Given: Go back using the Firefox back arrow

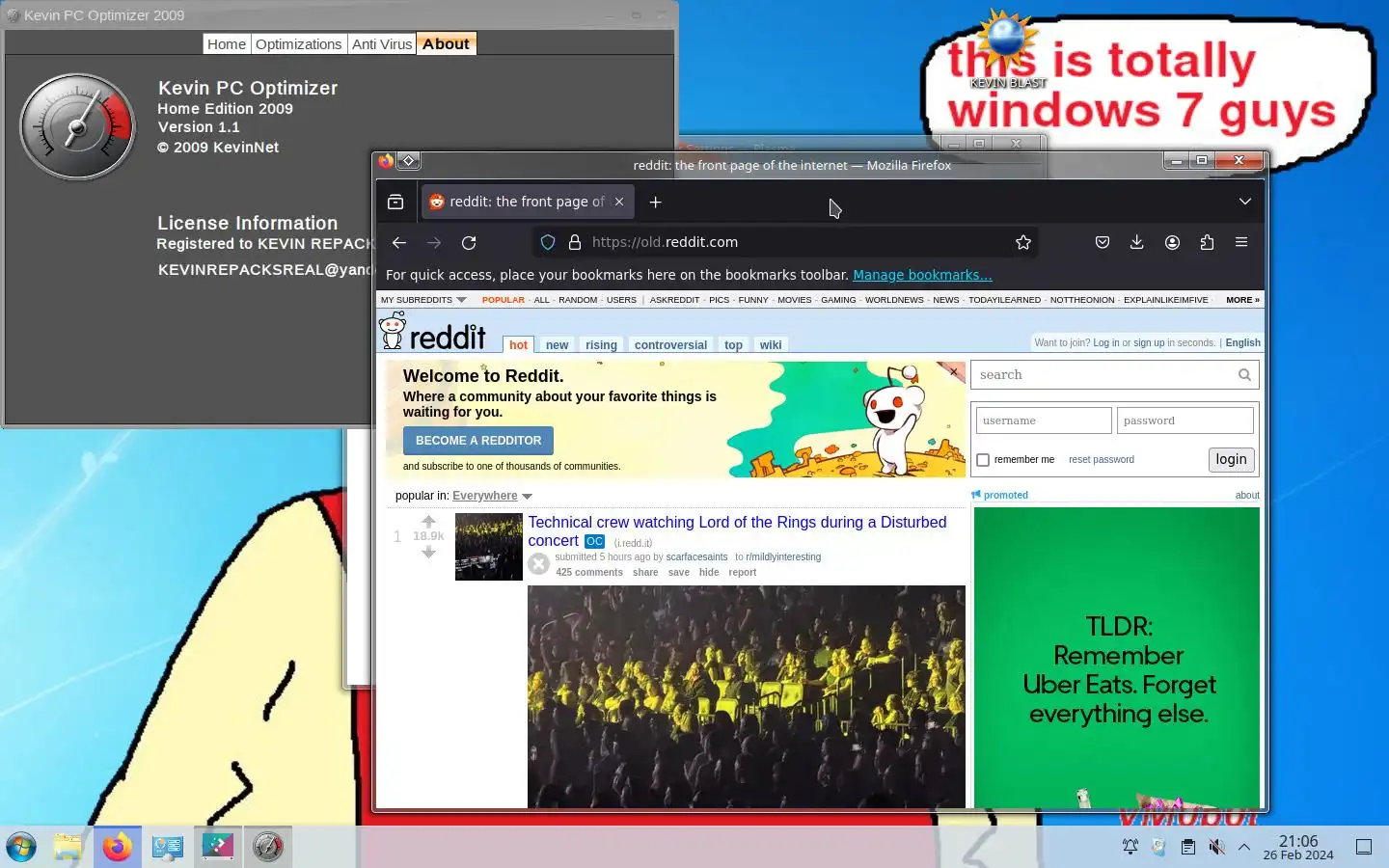Looking at the screenshot, I should 399,243.
